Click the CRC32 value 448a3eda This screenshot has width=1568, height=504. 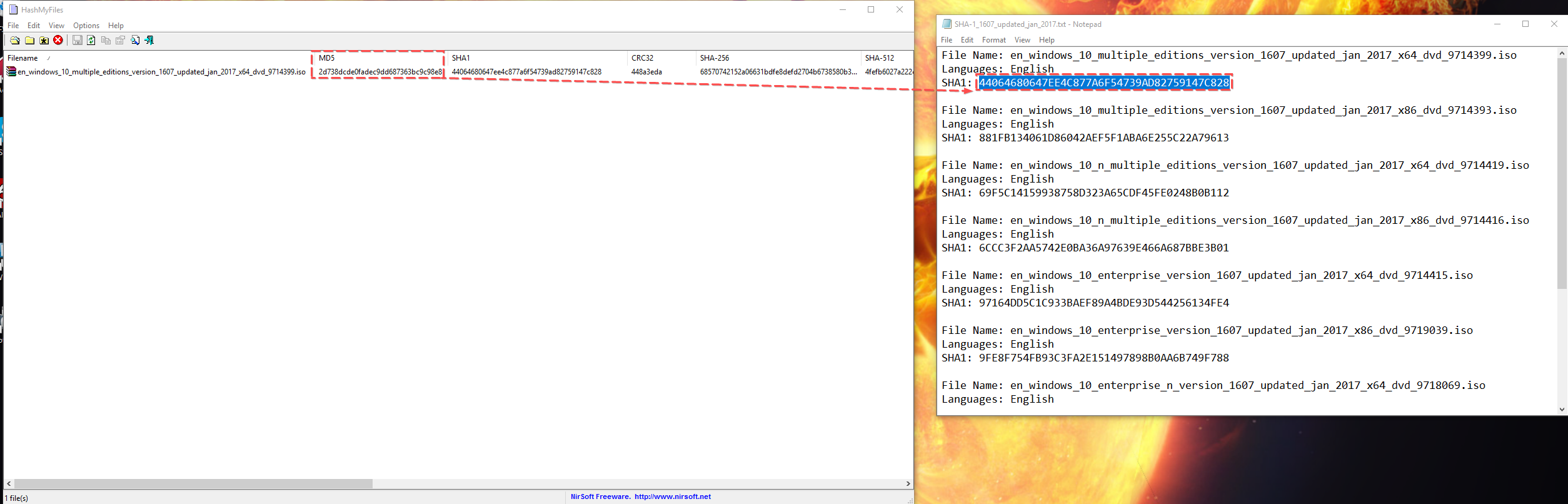tap(646, 72)
